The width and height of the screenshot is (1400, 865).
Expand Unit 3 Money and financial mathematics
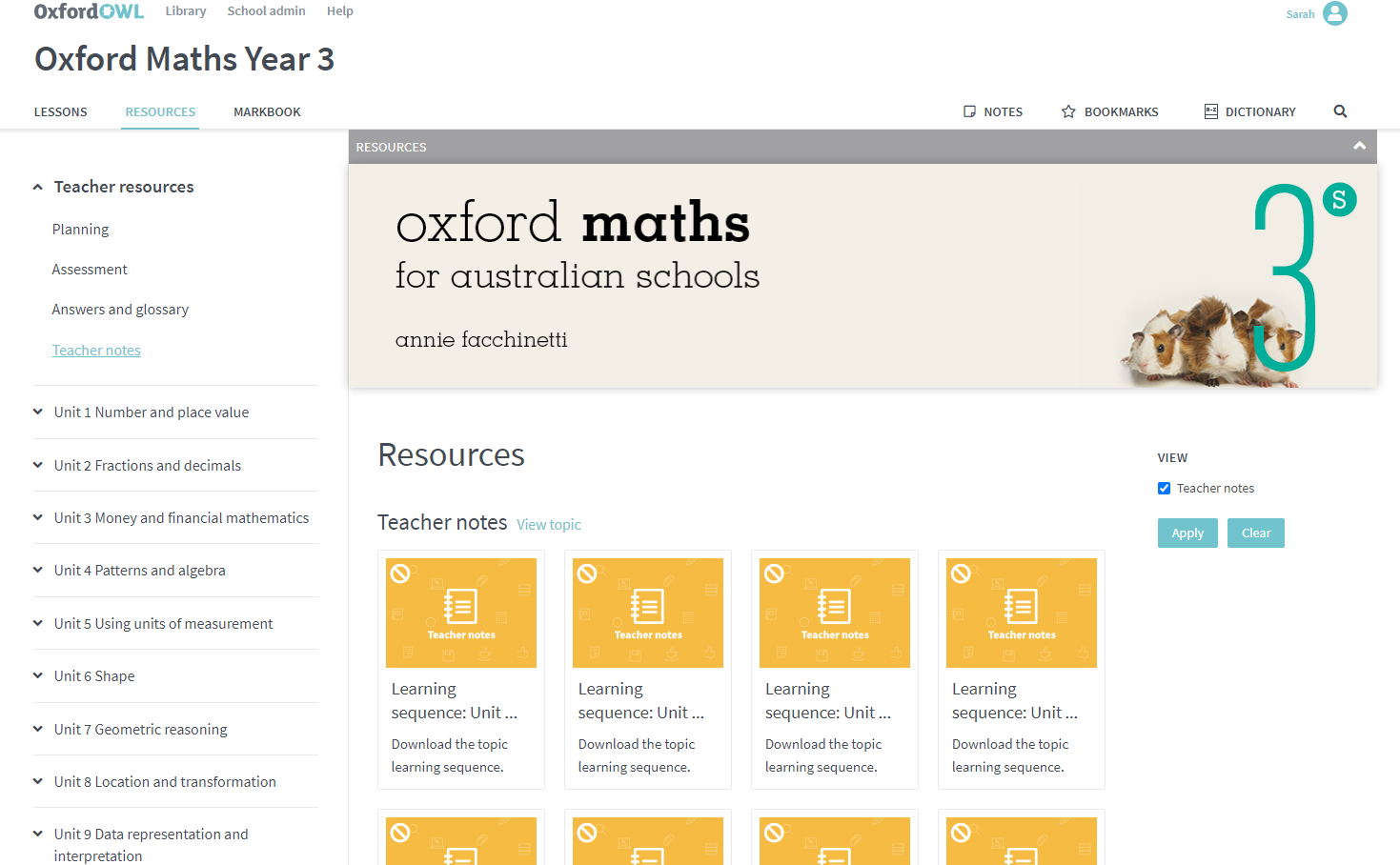point(38,518)
